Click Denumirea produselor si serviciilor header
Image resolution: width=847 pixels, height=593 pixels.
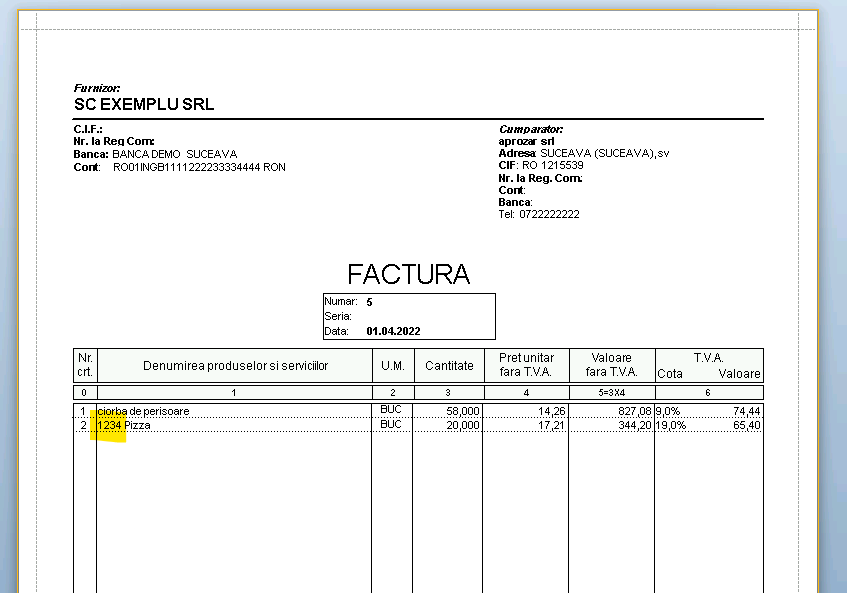pyautogui.click(x=235, y=366)
